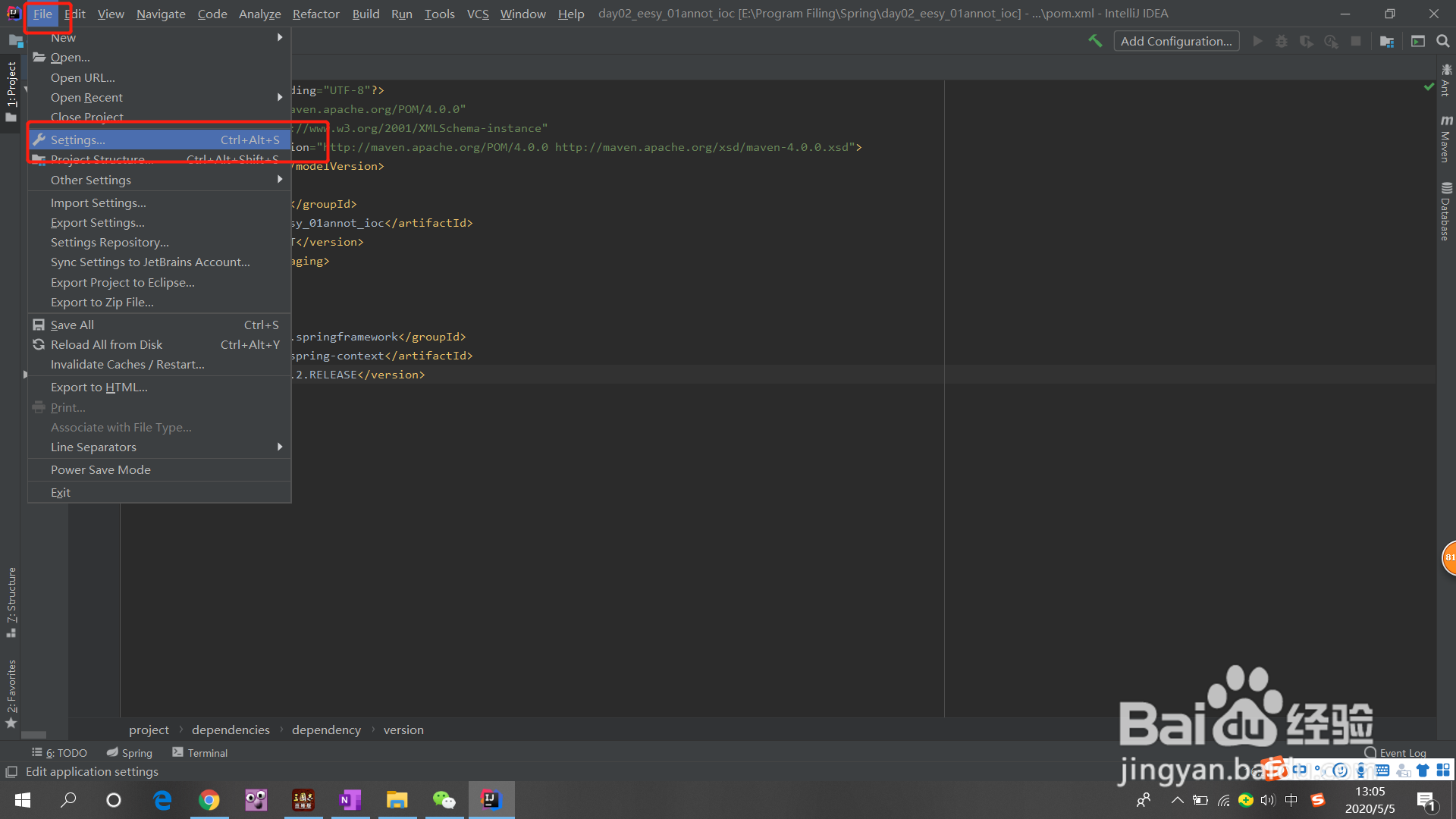Screen dimensions: 1456x819
Task: Click the Stop square icon in toolbar
Action: tap(1356, 41)
